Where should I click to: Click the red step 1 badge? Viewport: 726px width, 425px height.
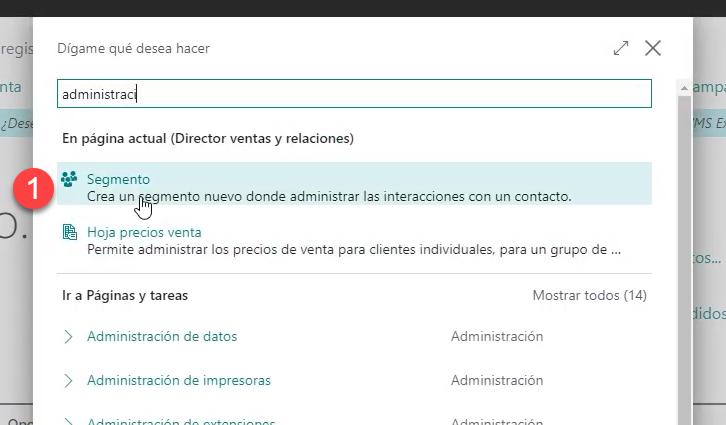pyautogui.click(x=35, y=188)
